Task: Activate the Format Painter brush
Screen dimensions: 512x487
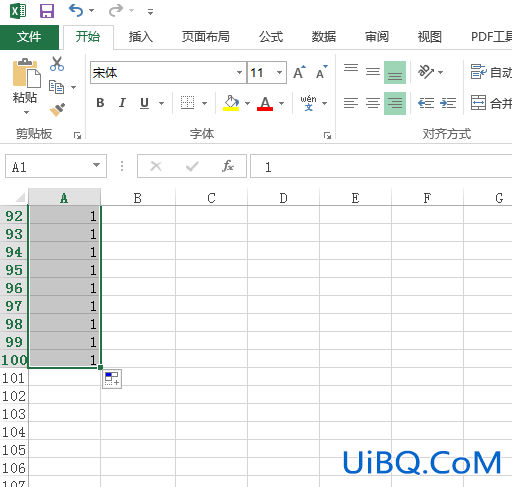Action: coord(57,110)
